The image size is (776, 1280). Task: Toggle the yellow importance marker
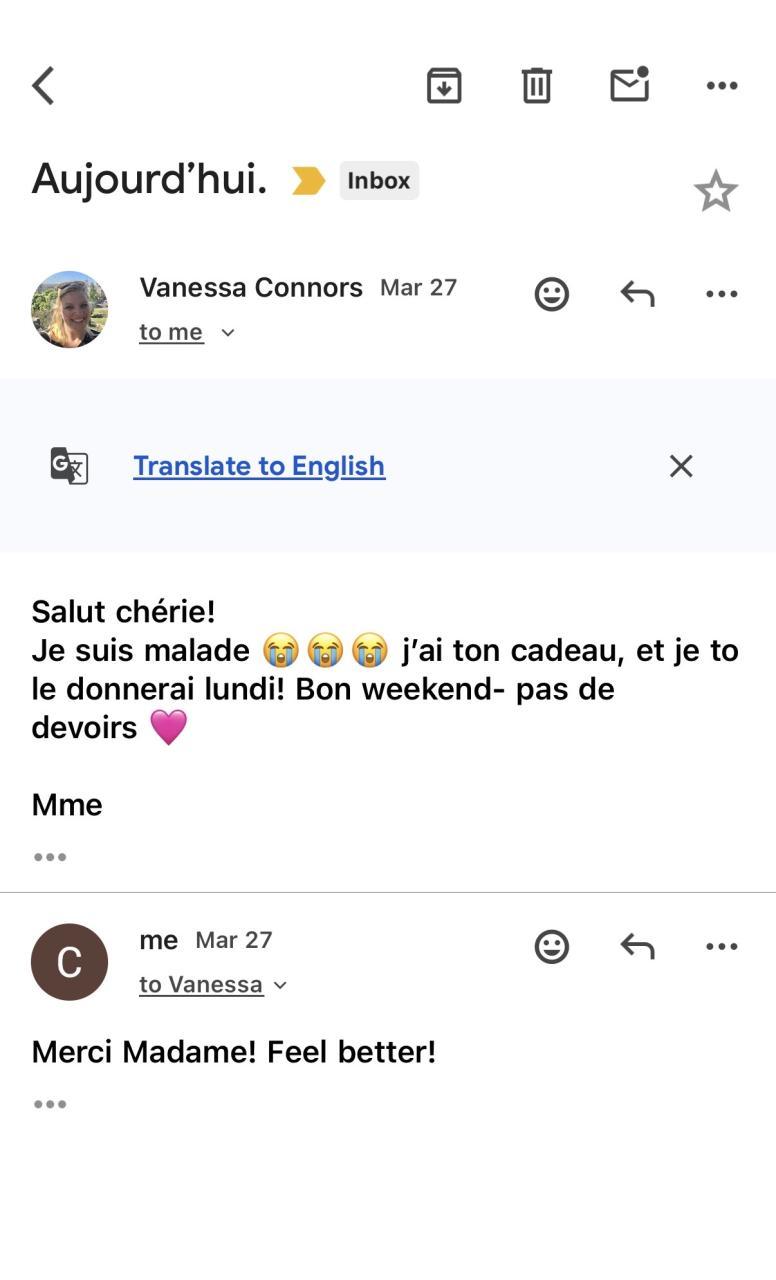coord(308,181)
